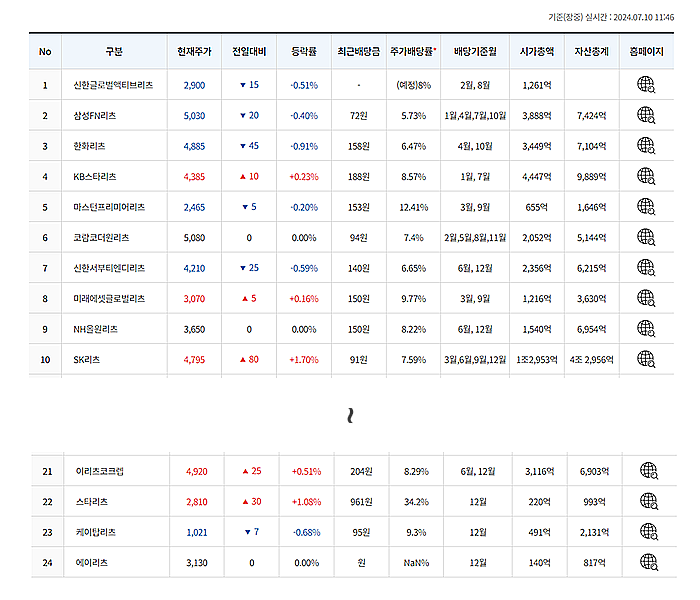Open homepage globe icon for NH올원리츠
The image size is (700, 600).
646,329
